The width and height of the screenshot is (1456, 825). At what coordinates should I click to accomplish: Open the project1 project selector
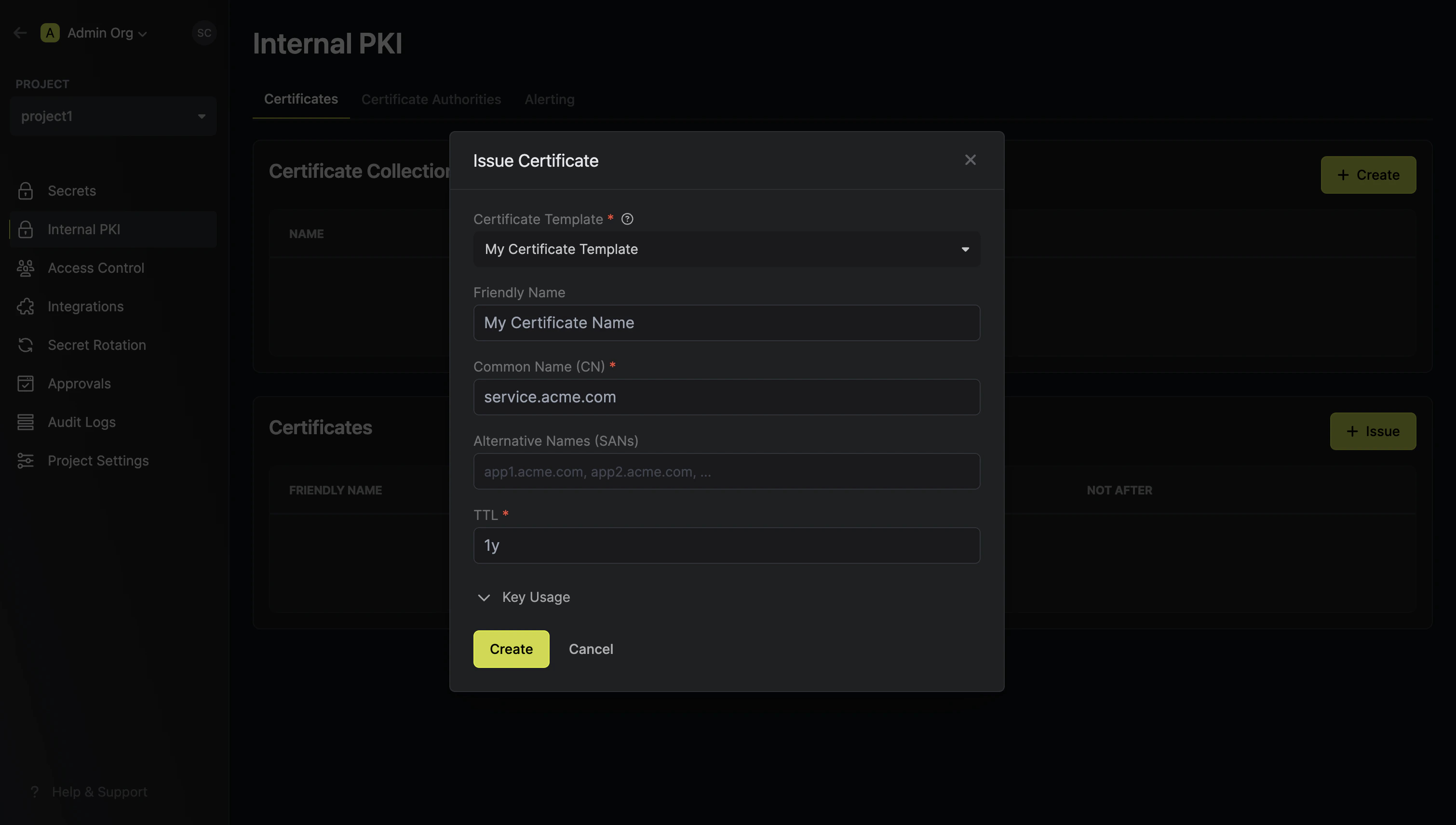click(x=113, y=116)
